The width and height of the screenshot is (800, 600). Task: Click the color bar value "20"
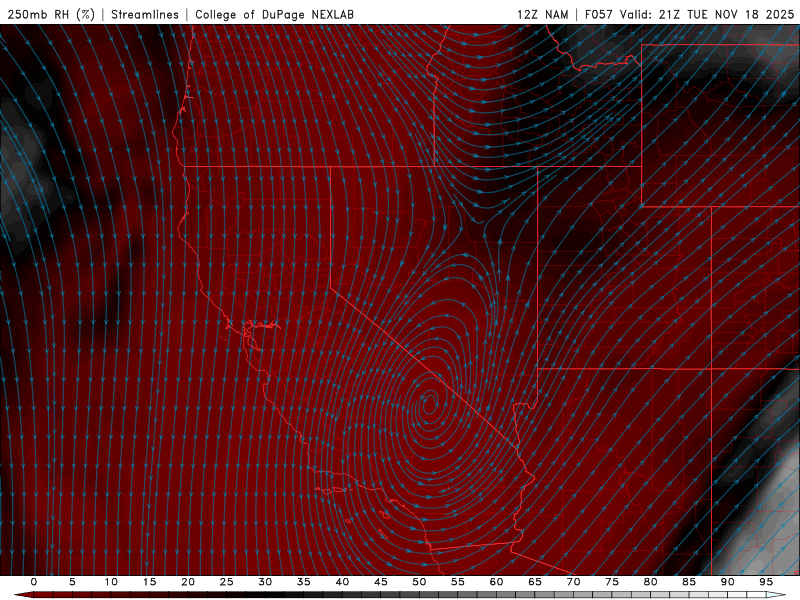188,582
